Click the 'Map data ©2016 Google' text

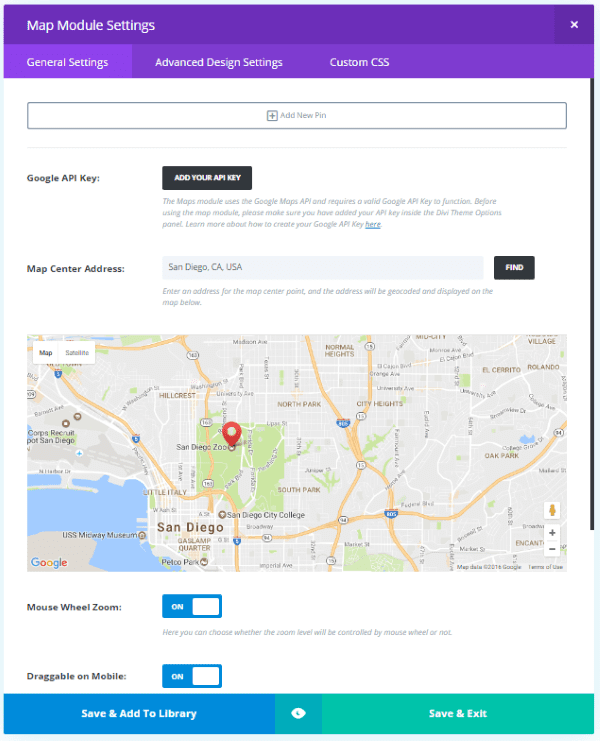489,567
